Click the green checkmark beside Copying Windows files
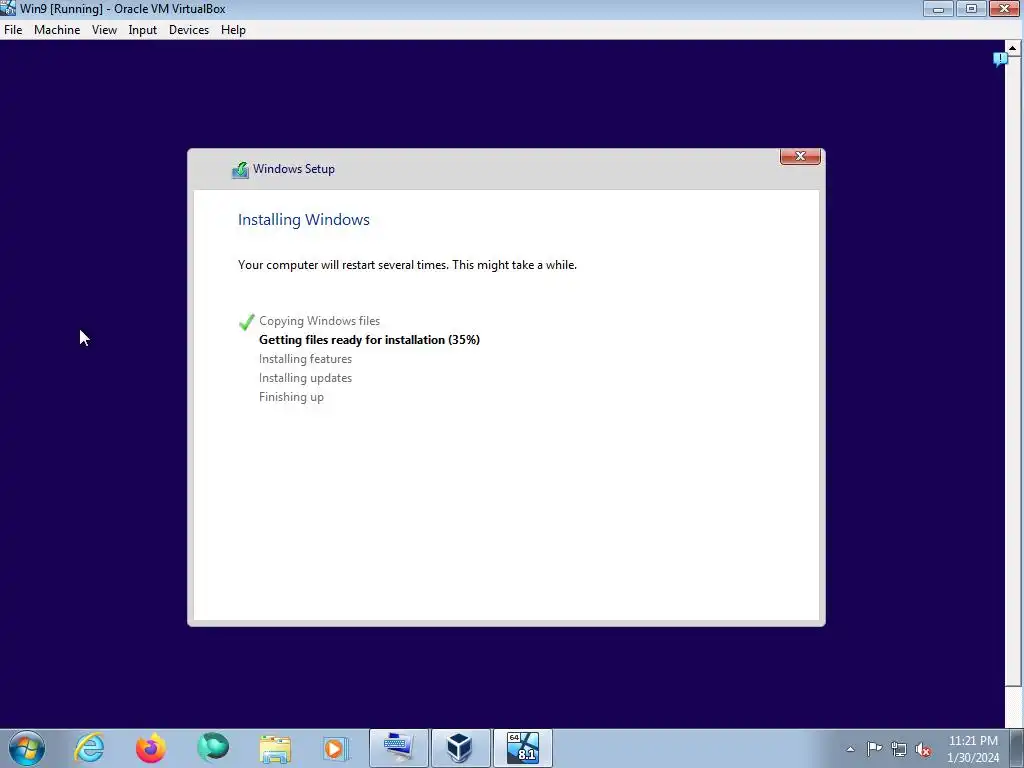Screen dimensions: 1024x768 [247, 321]
